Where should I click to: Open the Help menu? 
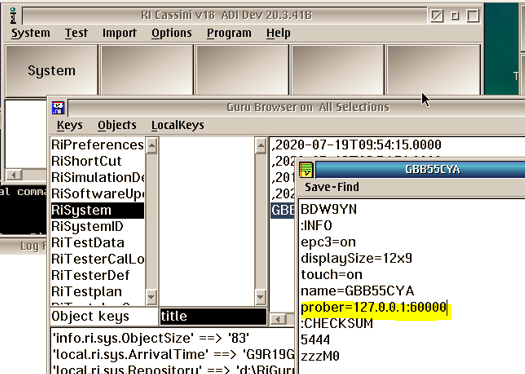pyautogui.click(x=278, y=33)
